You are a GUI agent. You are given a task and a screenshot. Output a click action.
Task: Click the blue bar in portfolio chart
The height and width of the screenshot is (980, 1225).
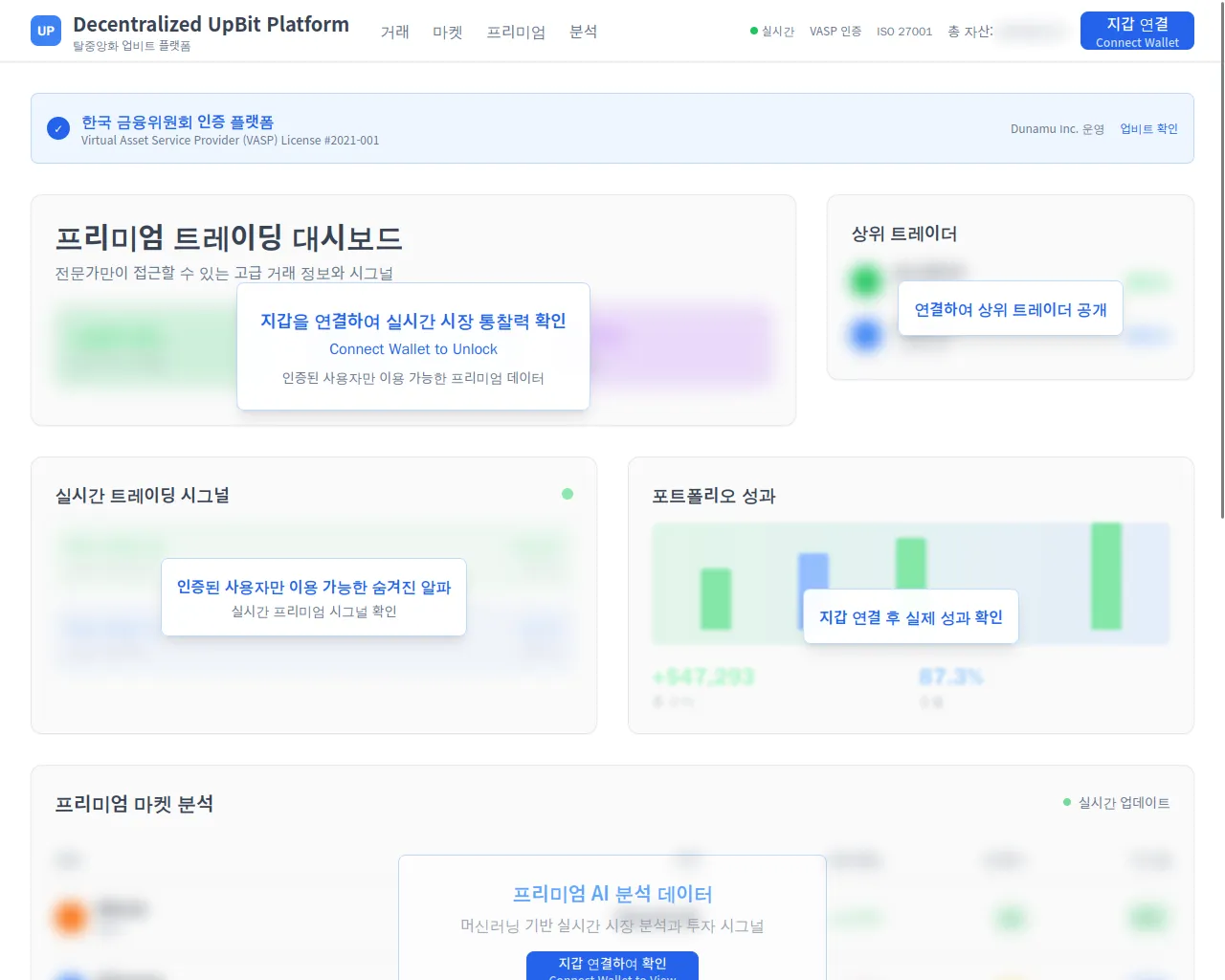tap(813, 572)
